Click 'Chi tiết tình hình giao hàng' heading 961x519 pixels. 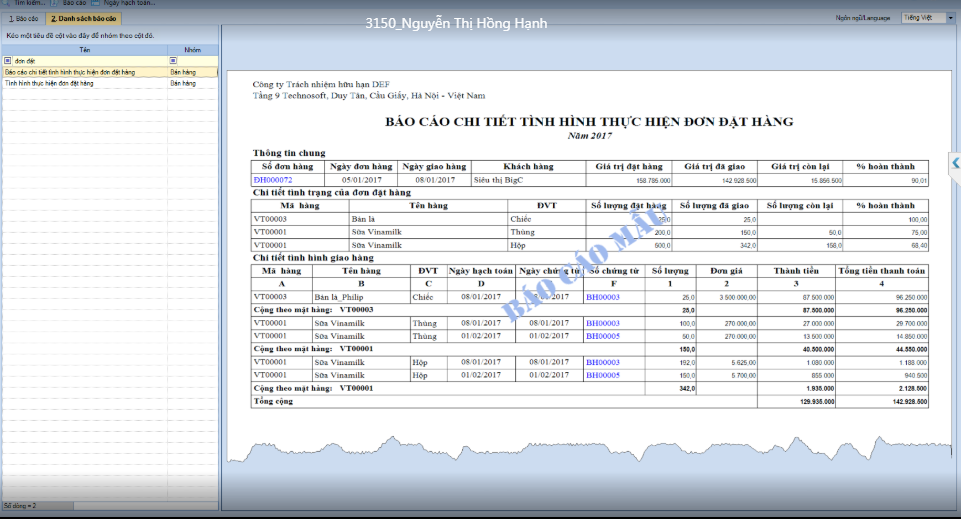[x=313, y=258]
